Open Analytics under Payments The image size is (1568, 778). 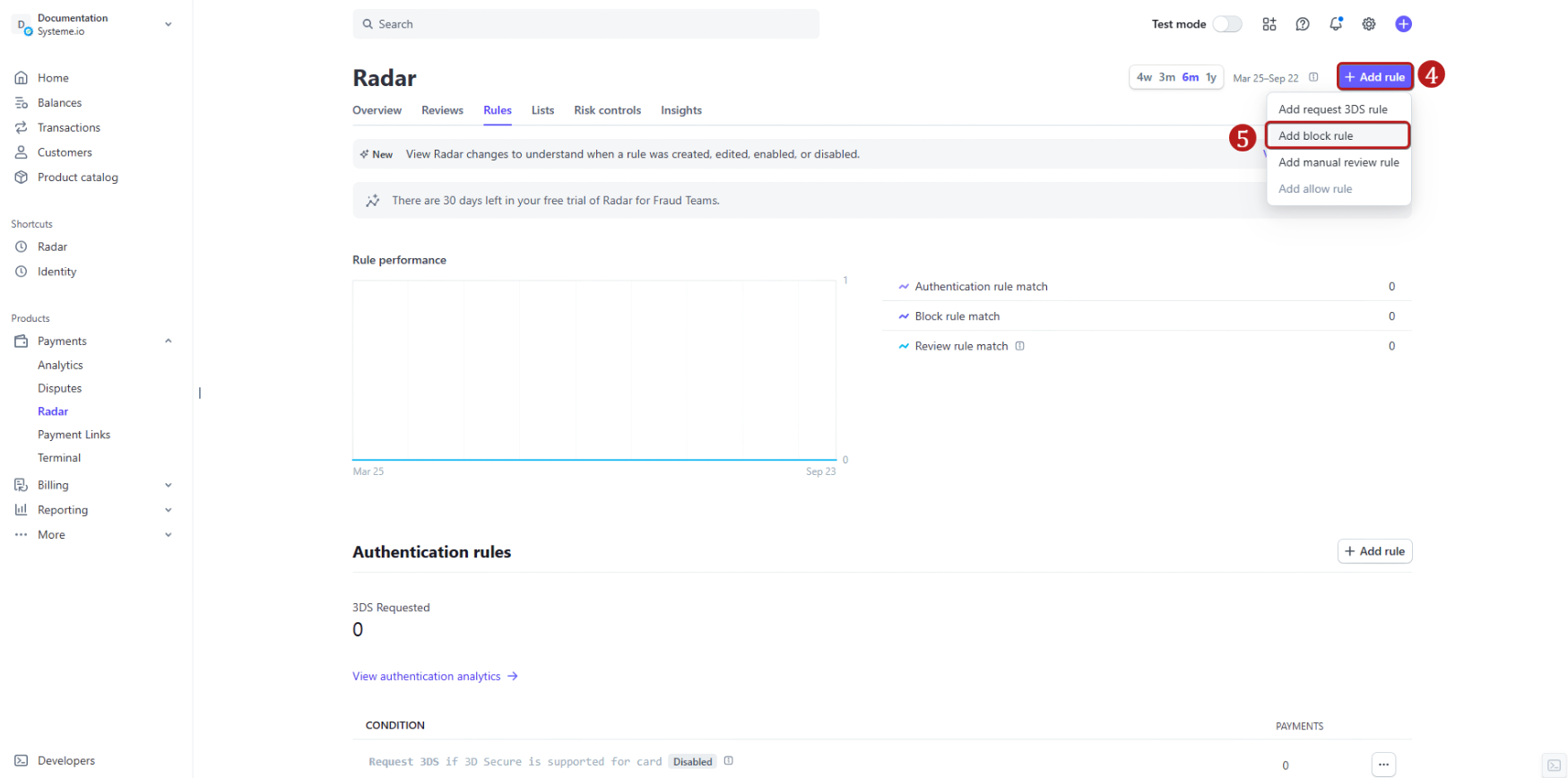(x=60, y=366)
